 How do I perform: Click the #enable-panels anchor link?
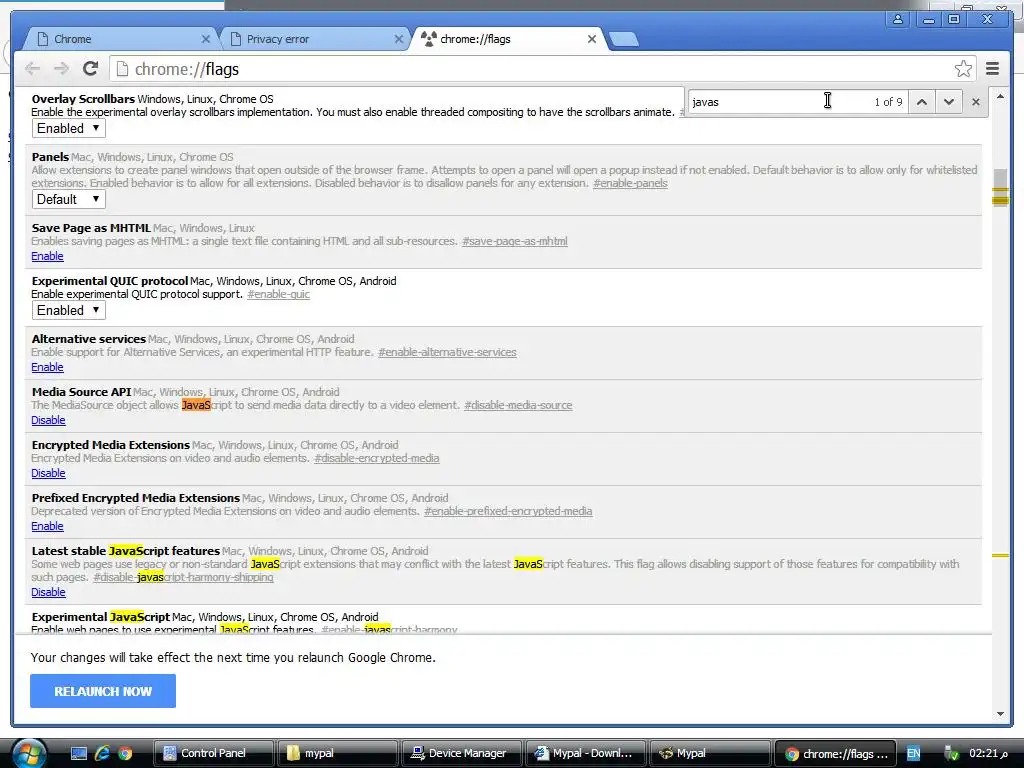pos(630,183)
